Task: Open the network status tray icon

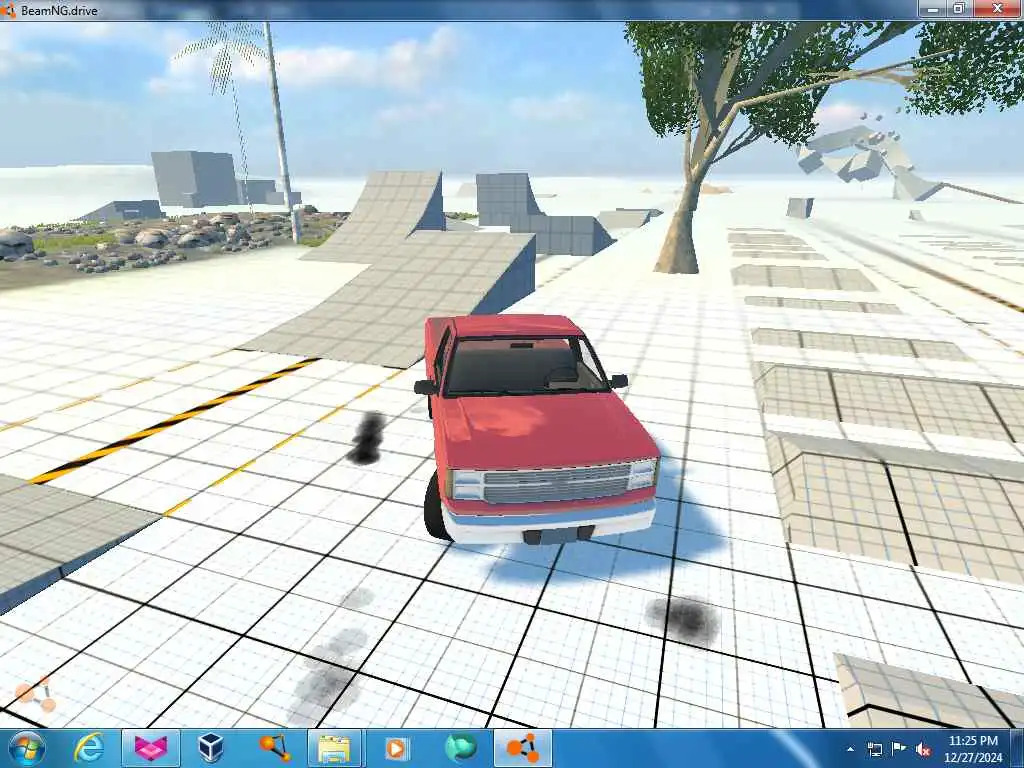Action: [874, 750]
